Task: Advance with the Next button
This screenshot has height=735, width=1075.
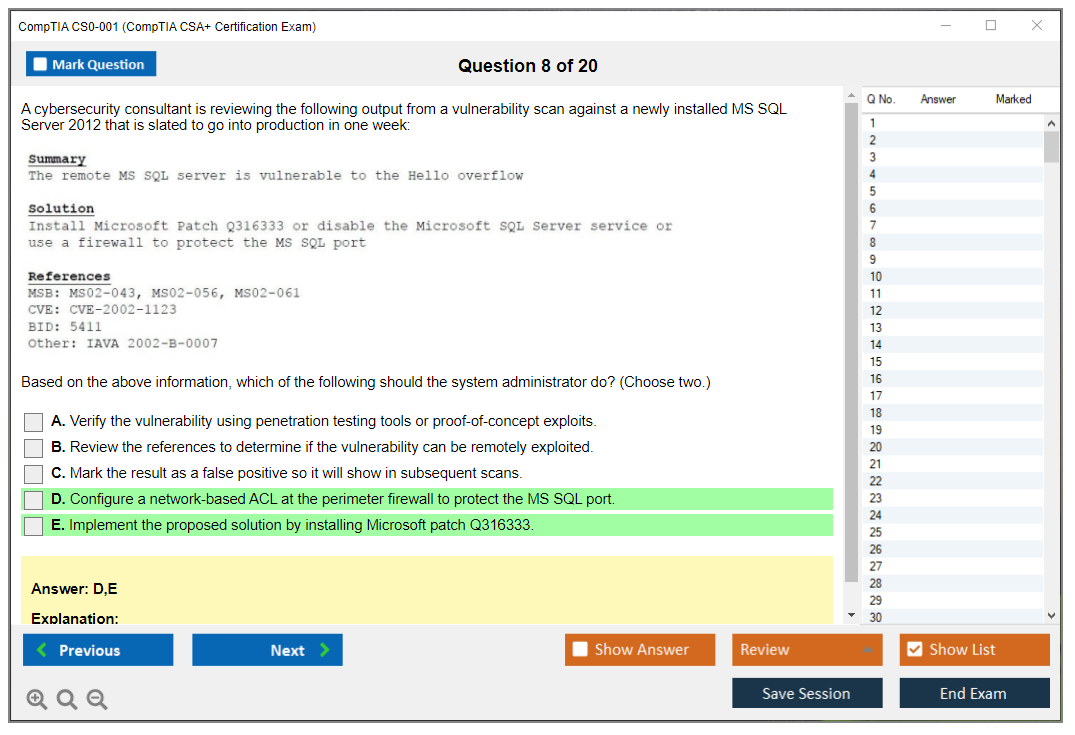Action: pyautogui.click(x=267, y=650)
